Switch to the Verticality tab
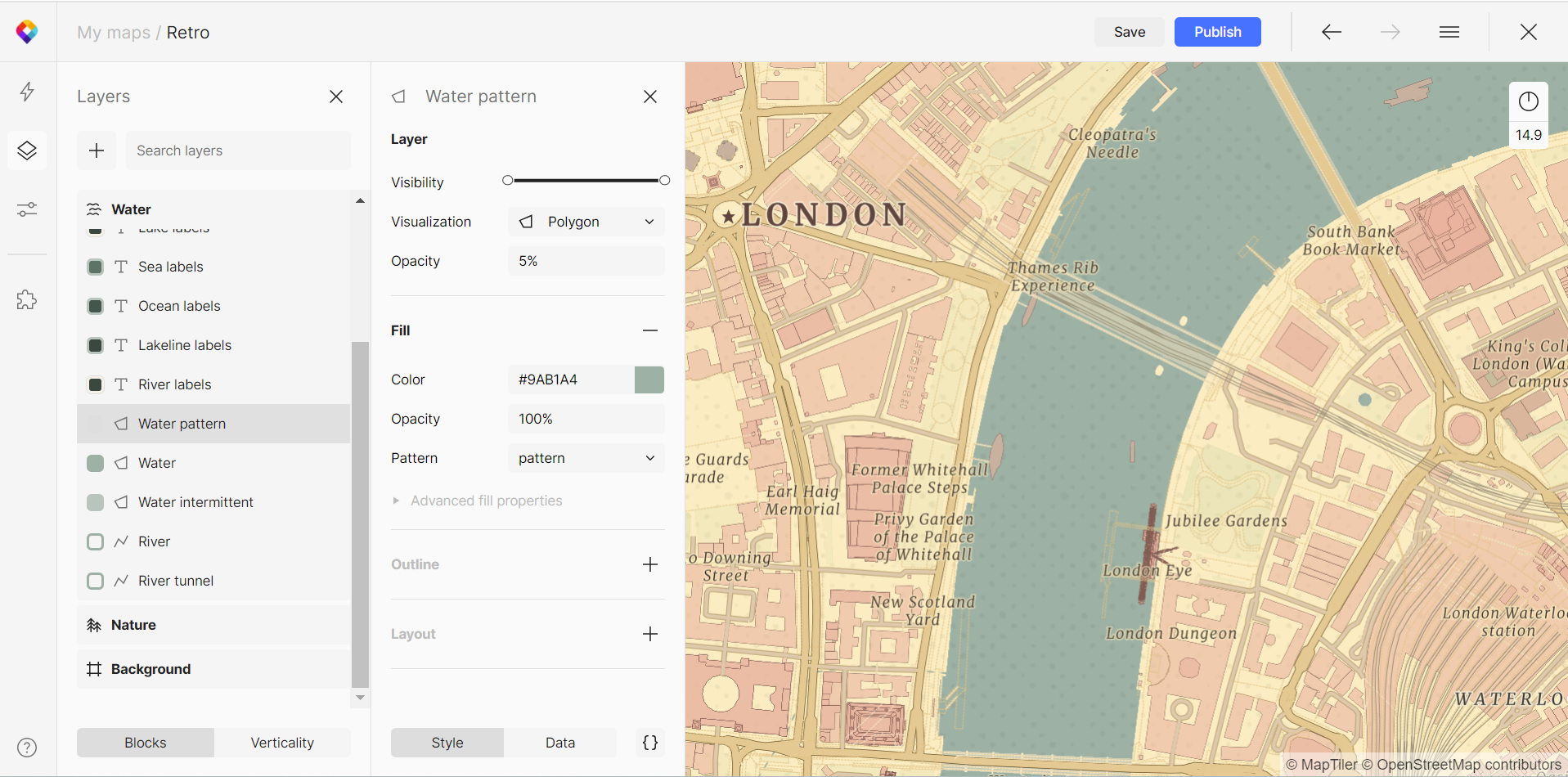1568x777 pixels. click(282, 743)
